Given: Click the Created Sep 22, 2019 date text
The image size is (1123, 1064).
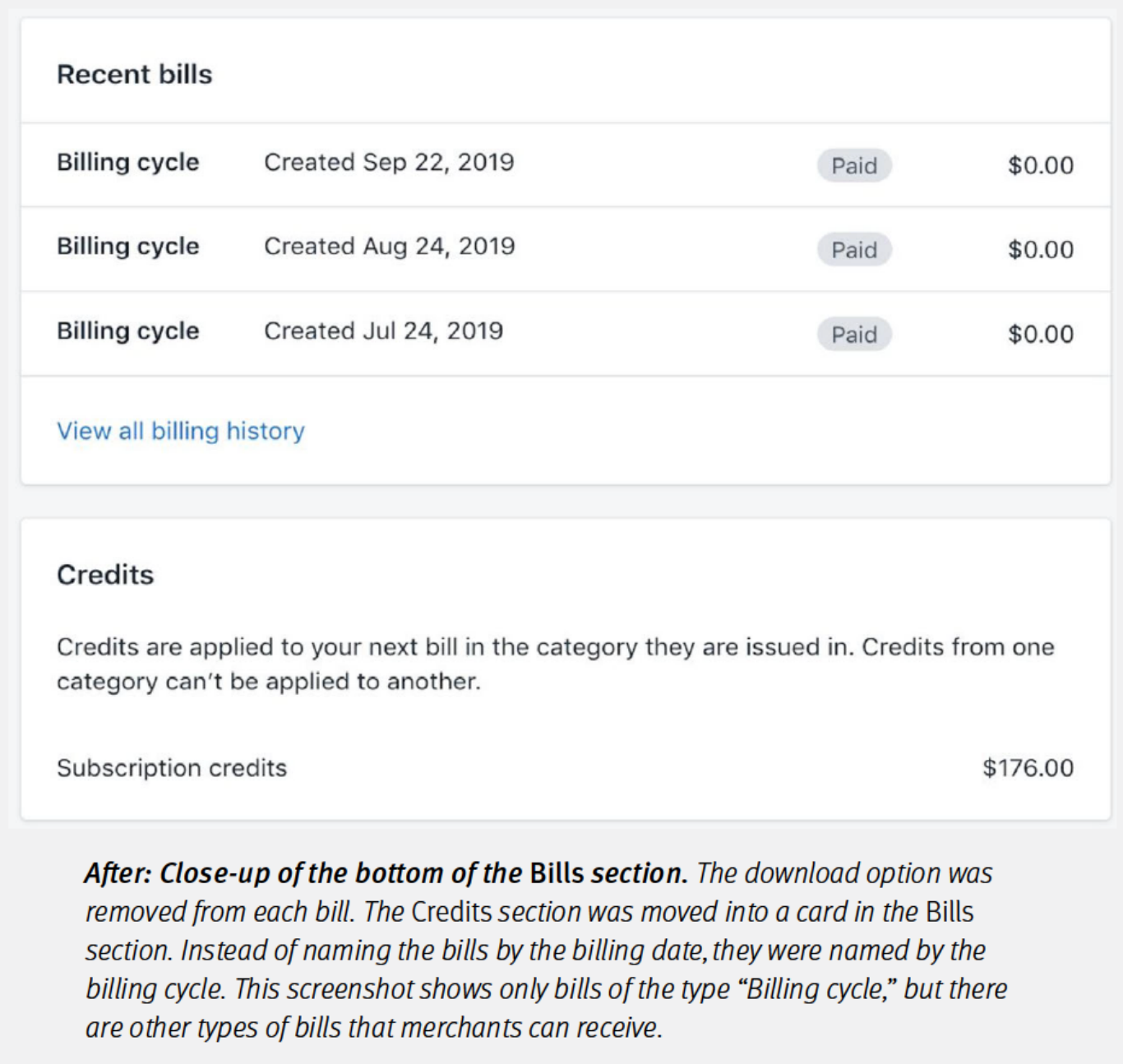Looking at the screenshot, I should pos(389,163).
